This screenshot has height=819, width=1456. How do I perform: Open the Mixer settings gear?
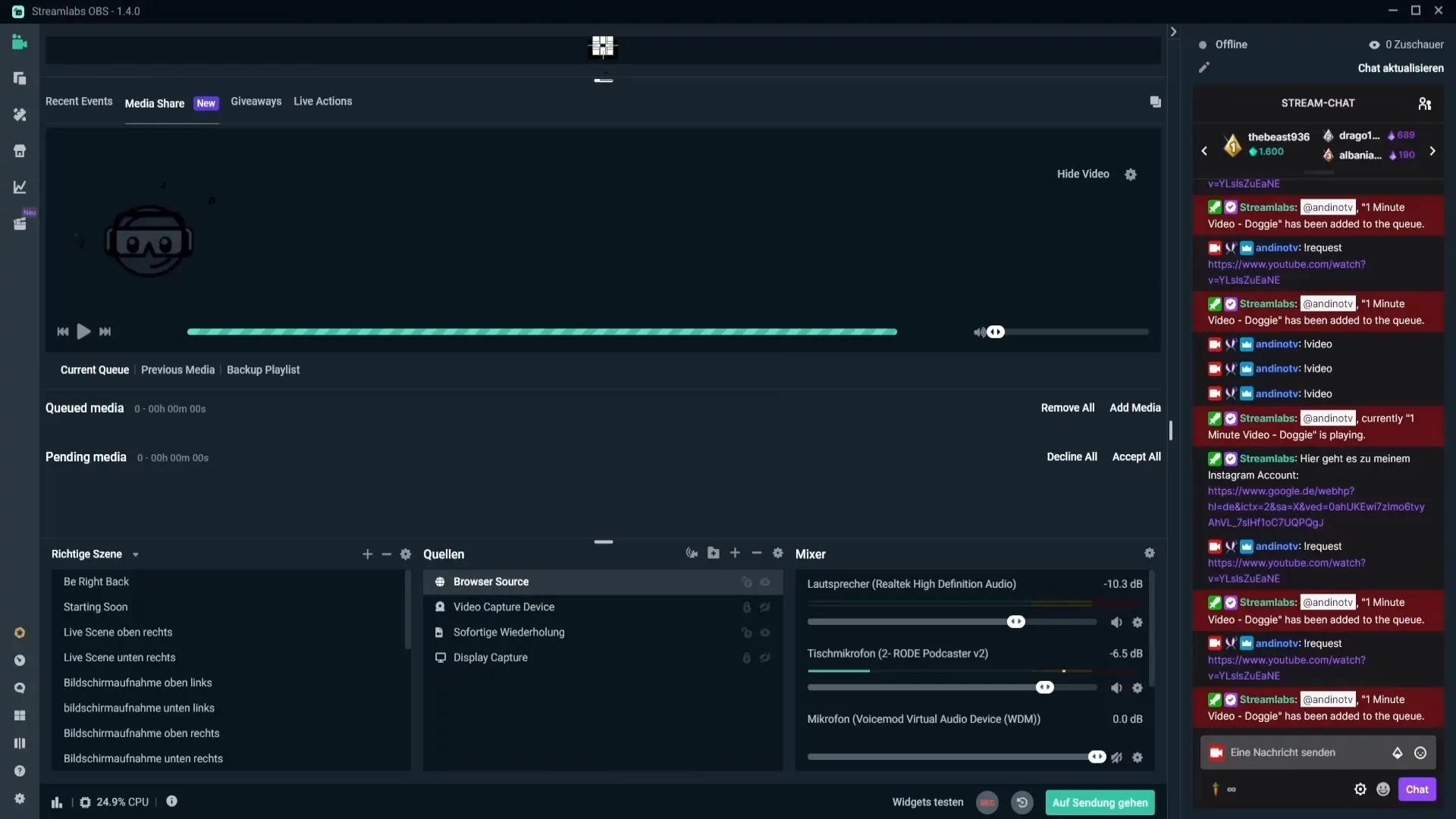coord(1150,553)
